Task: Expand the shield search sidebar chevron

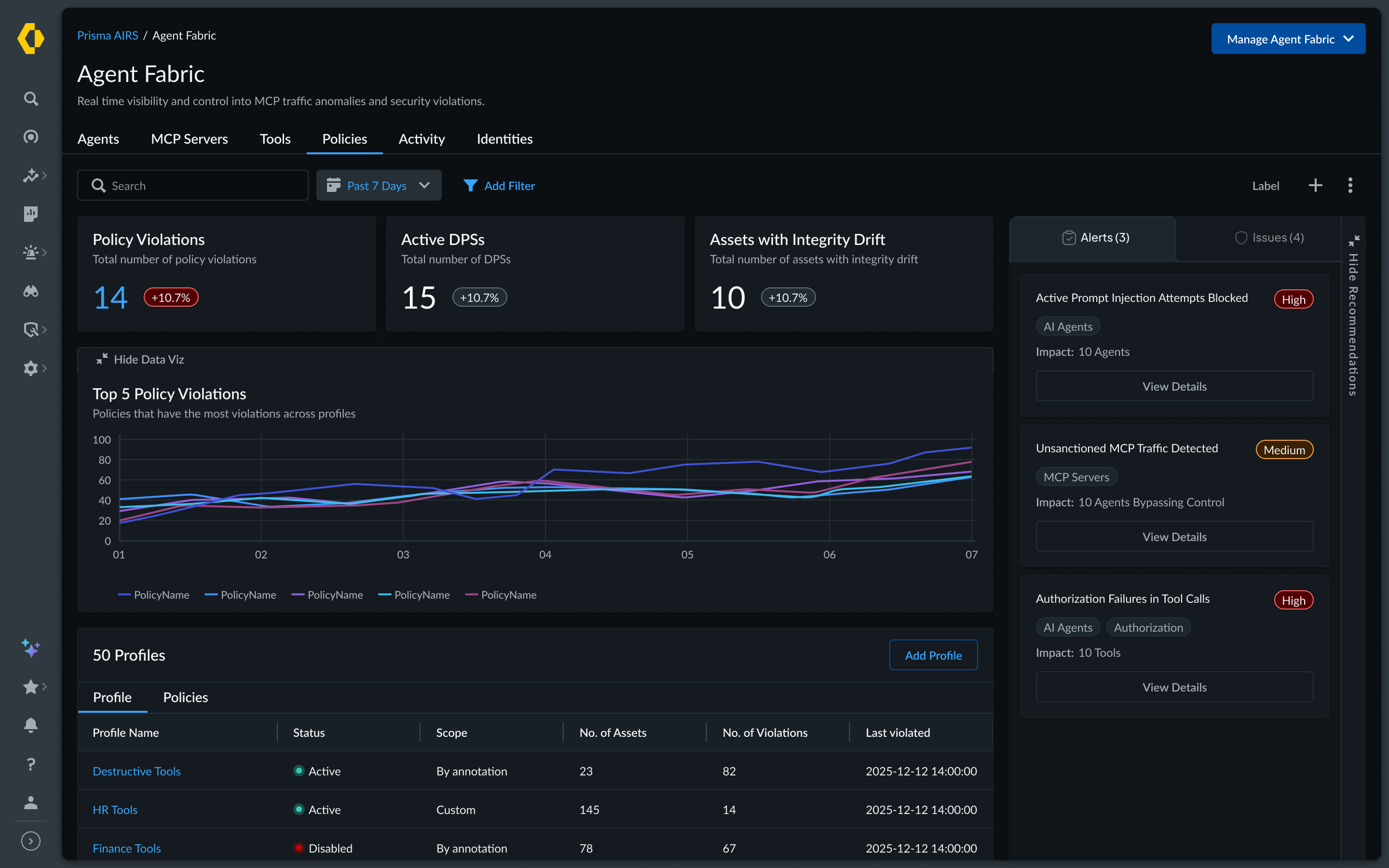Action: pos(45,329)
